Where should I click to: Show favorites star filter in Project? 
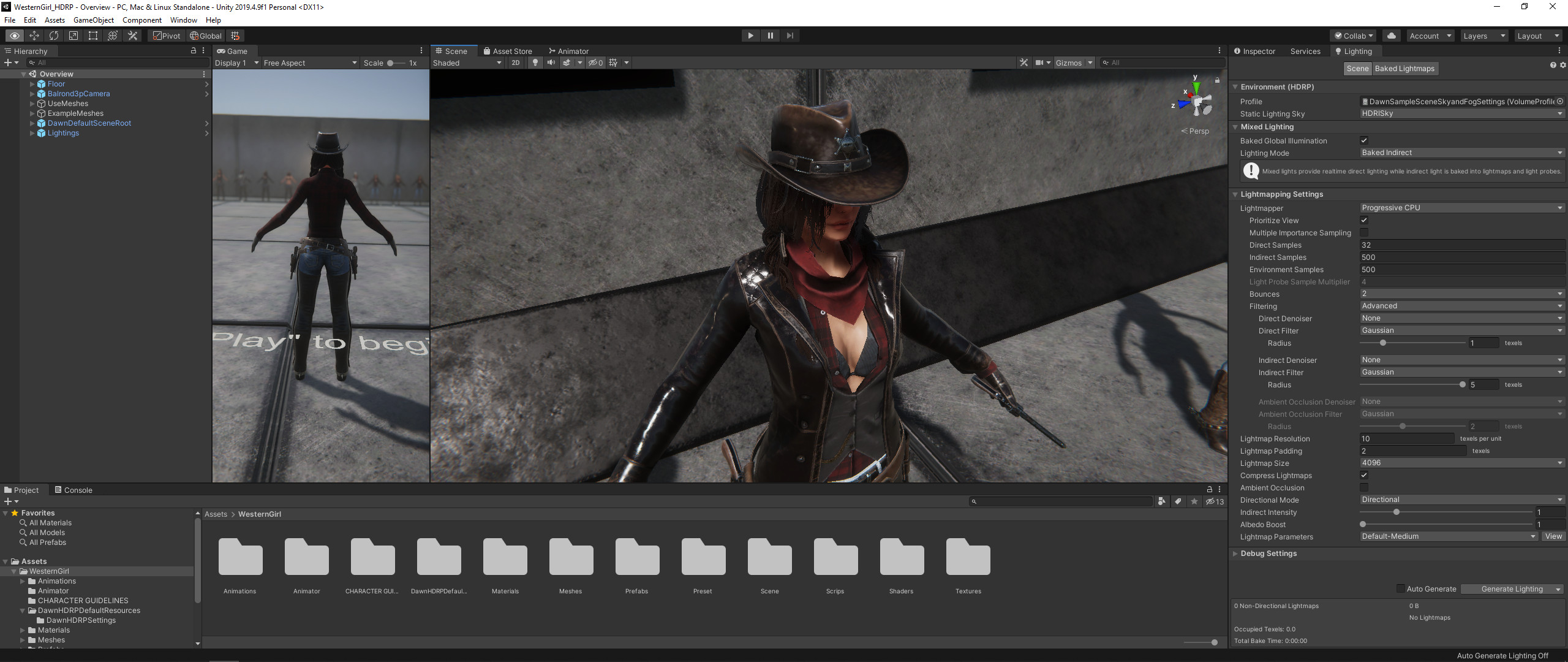pyautogui.click(x=1194, y=501)
